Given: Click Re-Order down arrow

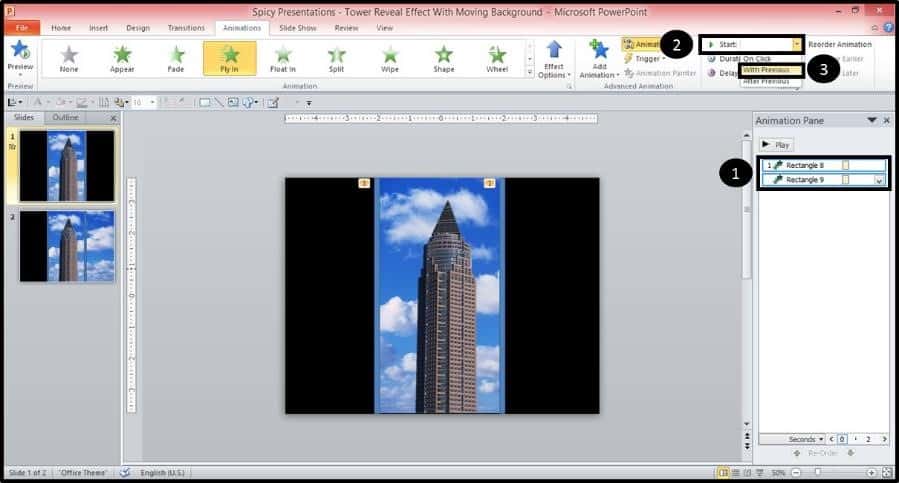Looking at the screenshot, I should (850, 453).
